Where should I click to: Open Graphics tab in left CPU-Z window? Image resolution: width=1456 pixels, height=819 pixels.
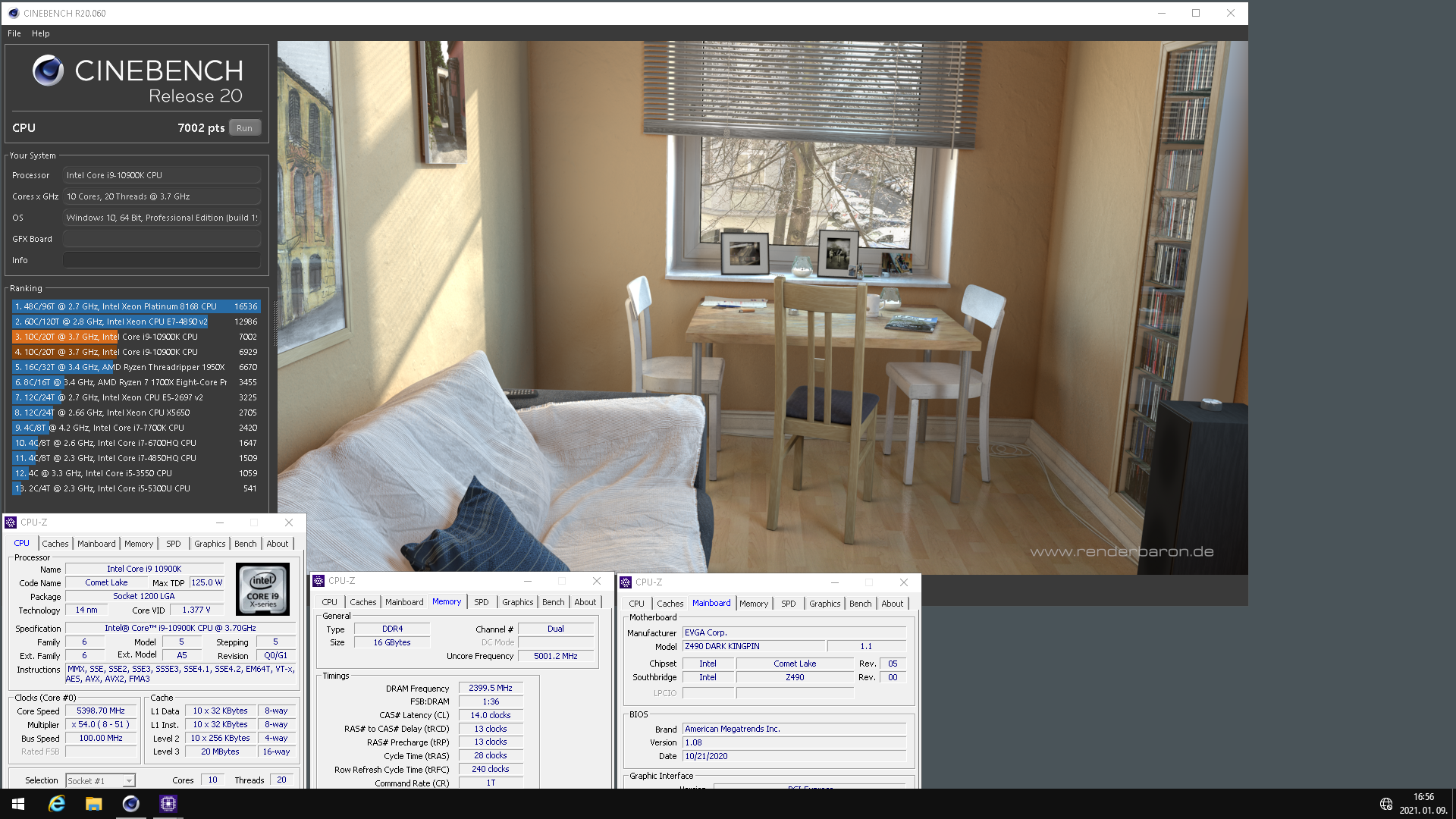click(210, 544)
